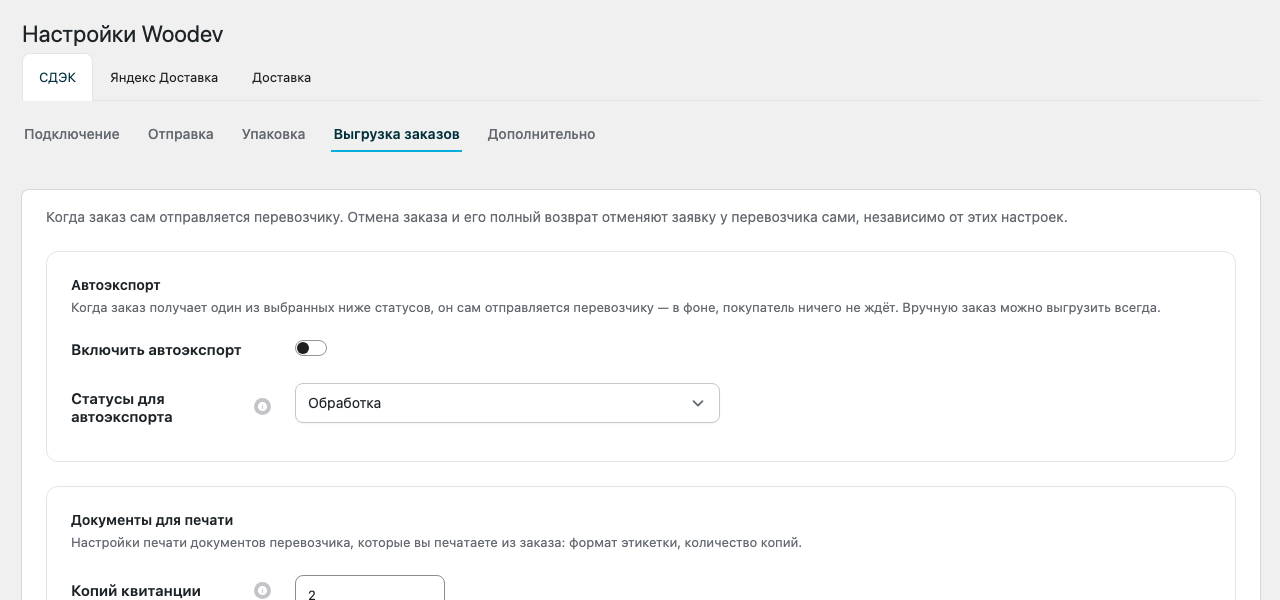1280x600 pixels.
Task: Open the СДЭК tab
Action: 58,77
